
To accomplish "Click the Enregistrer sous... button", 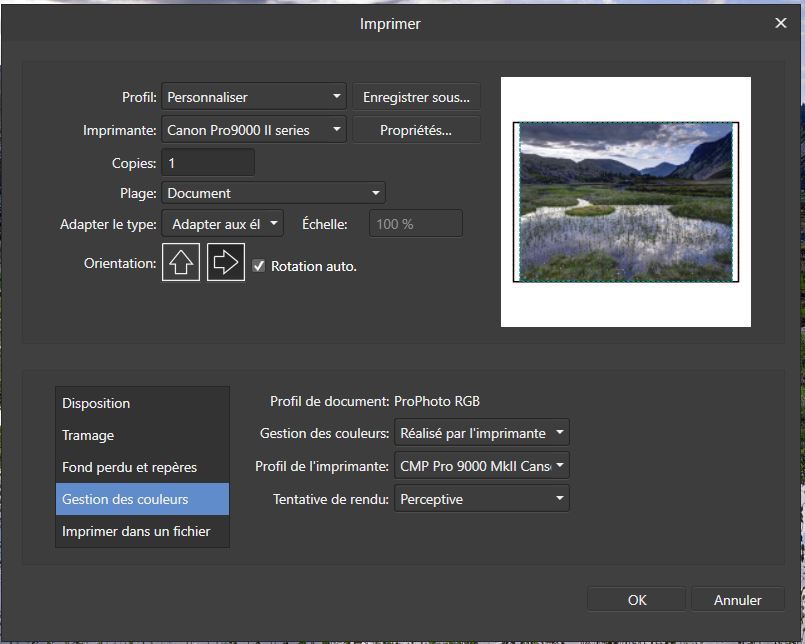I will [416, 97].
